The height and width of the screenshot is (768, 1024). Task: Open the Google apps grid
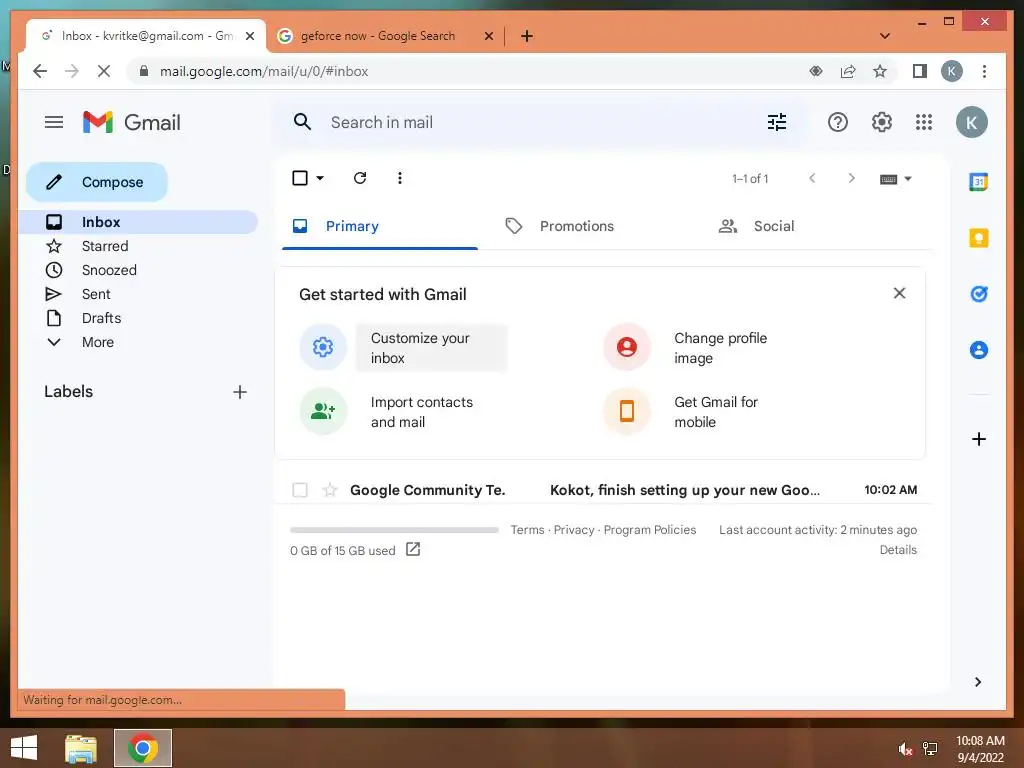923,122
